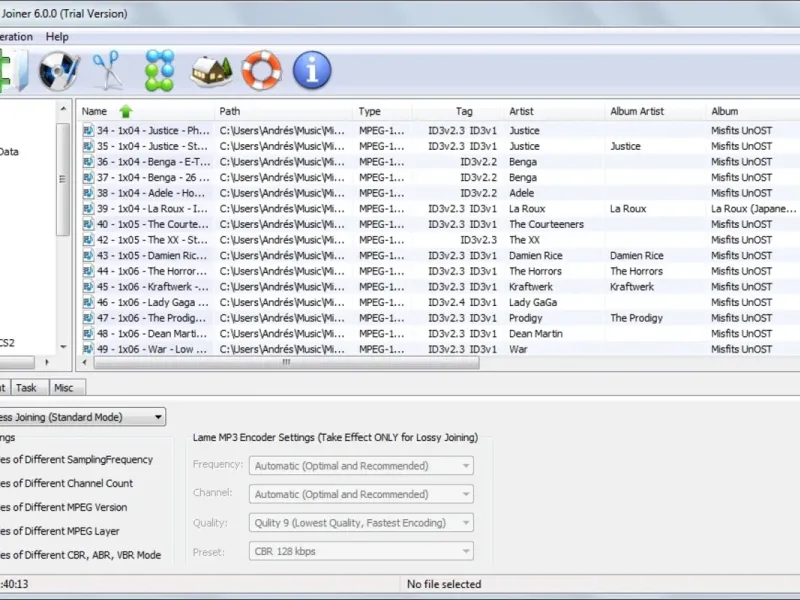Viewport: 800px width, 600px height.
Task: Click right arrow of folder tree horizontal scrollbar
Action: (46, 362)
